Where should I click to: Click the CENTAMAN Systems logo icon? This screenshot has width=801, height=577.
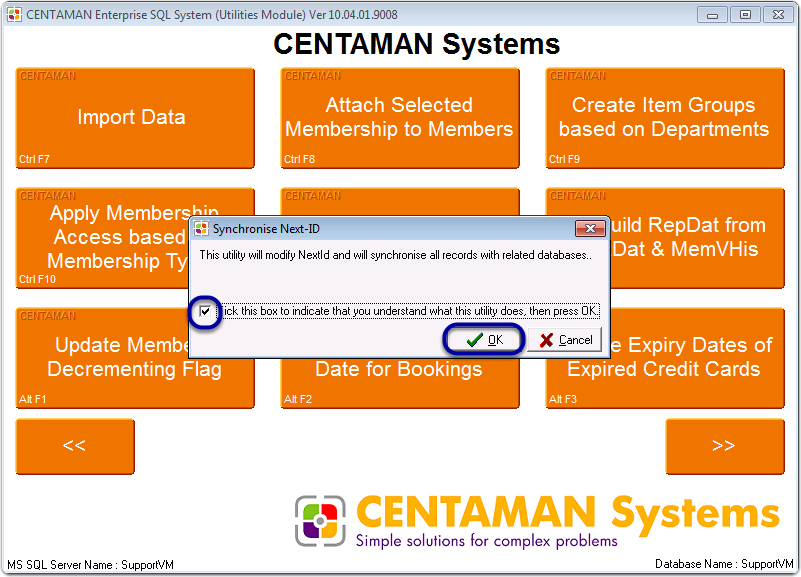320,520
